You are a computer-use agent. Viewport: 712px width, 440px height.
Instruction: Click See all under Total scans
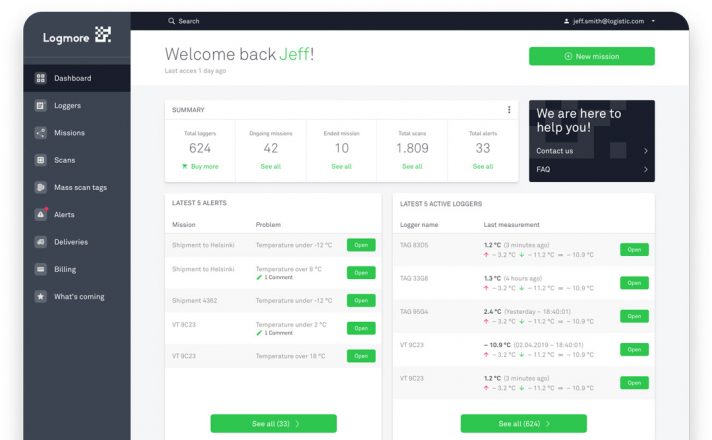[x=412, y=166]
